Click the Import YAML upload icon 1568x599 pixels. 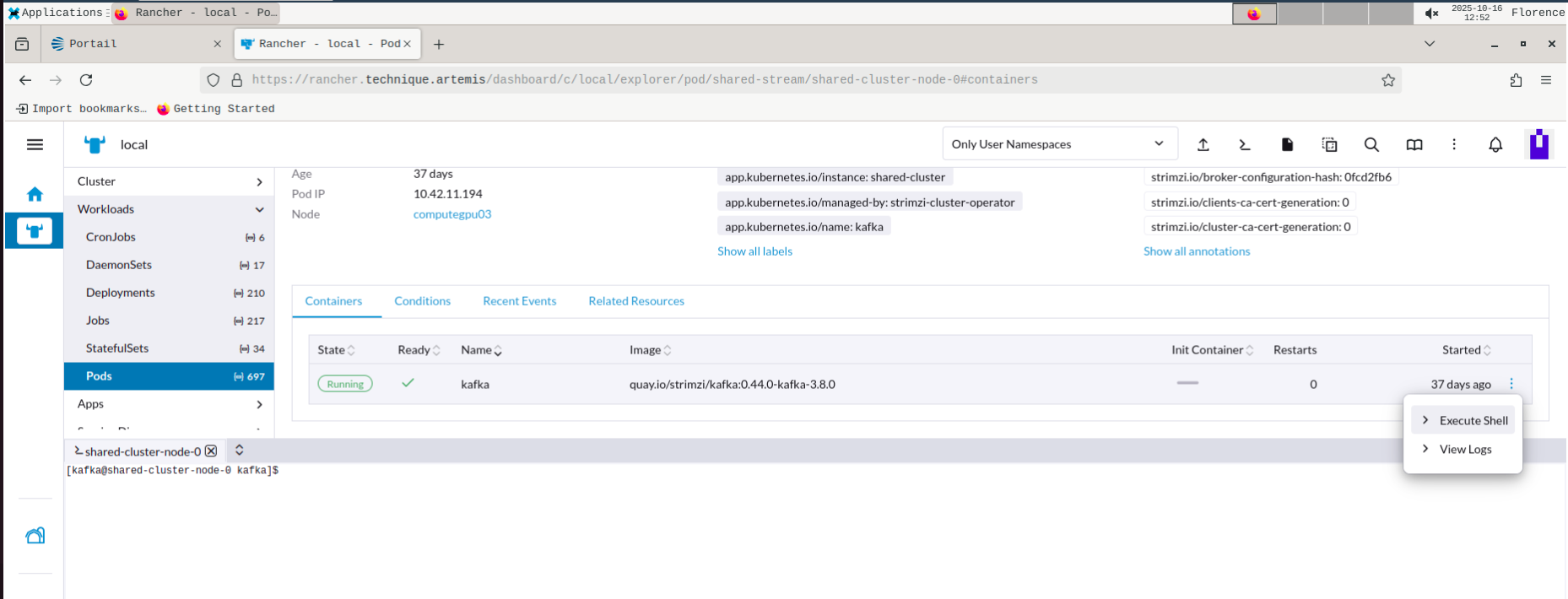point(1203,145)
